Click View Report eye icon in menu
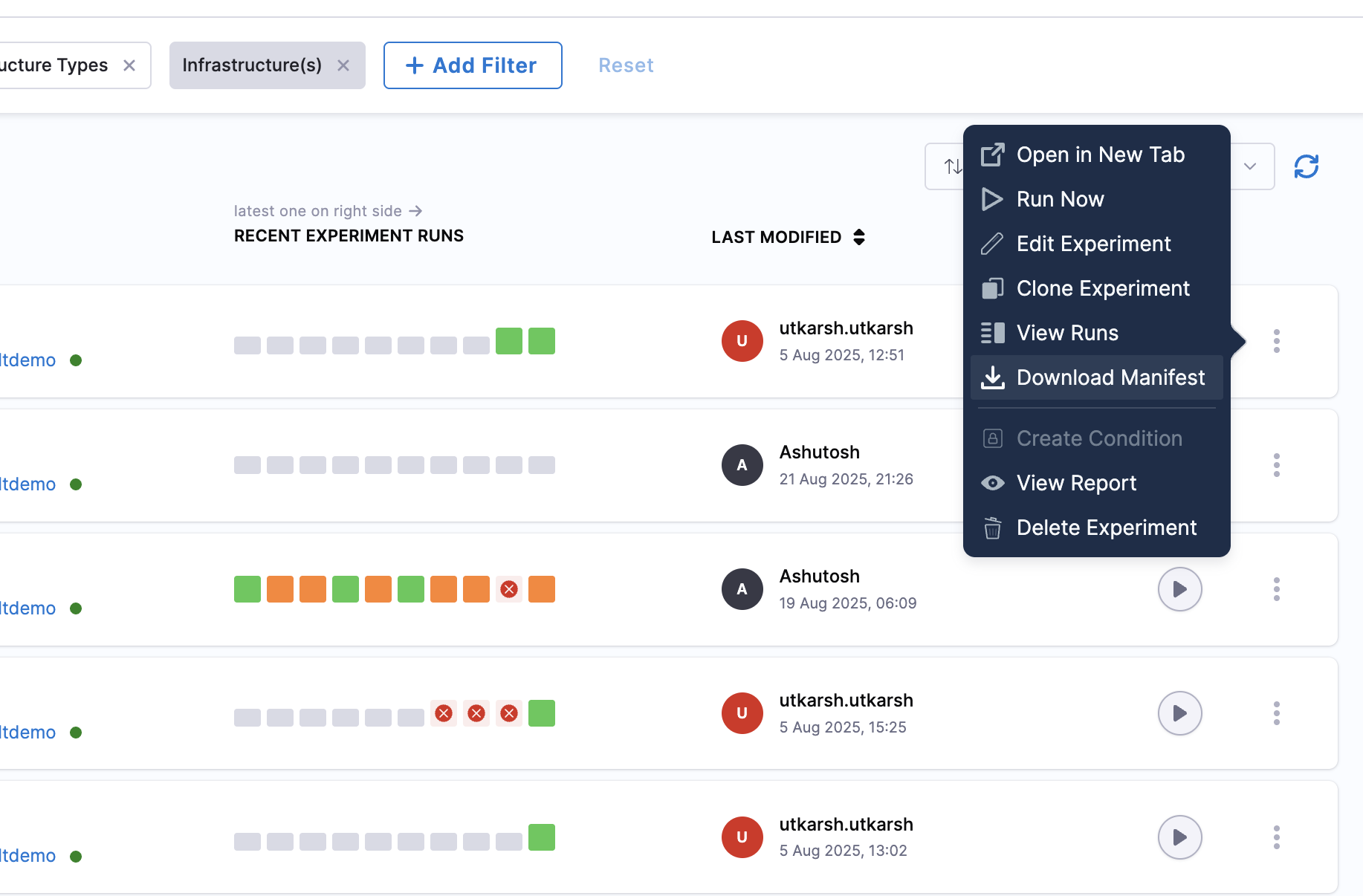1363x896 pixels. pyautogui.click(x=993, y=483)
